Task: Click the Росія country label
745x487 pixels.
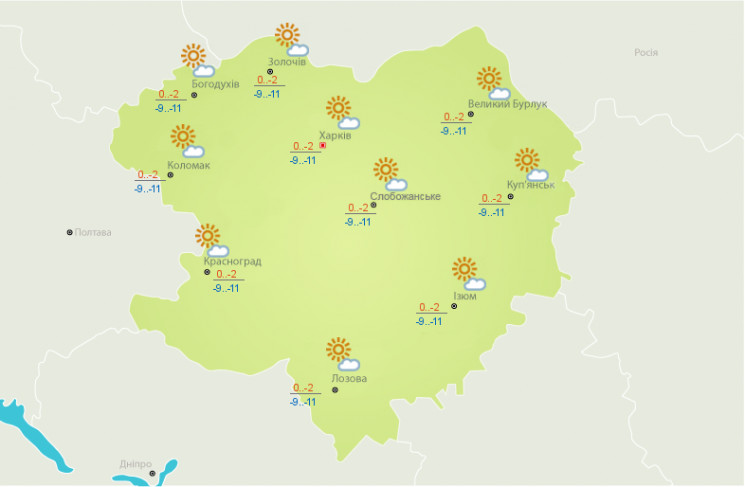Action: pos(646,53)
